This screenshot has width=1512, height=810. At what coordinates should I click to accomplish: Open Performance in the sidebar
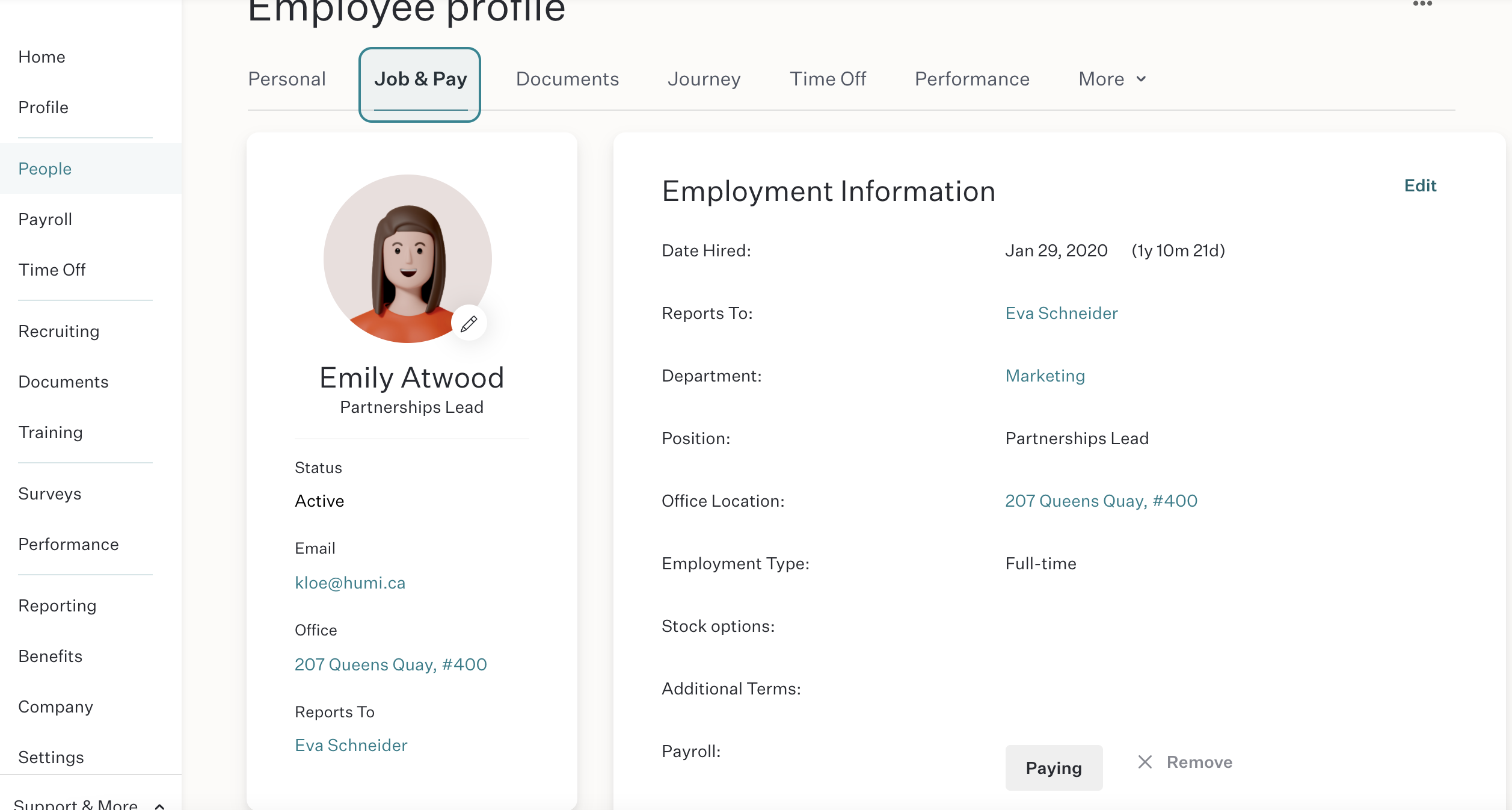click(x=69, y=544)
